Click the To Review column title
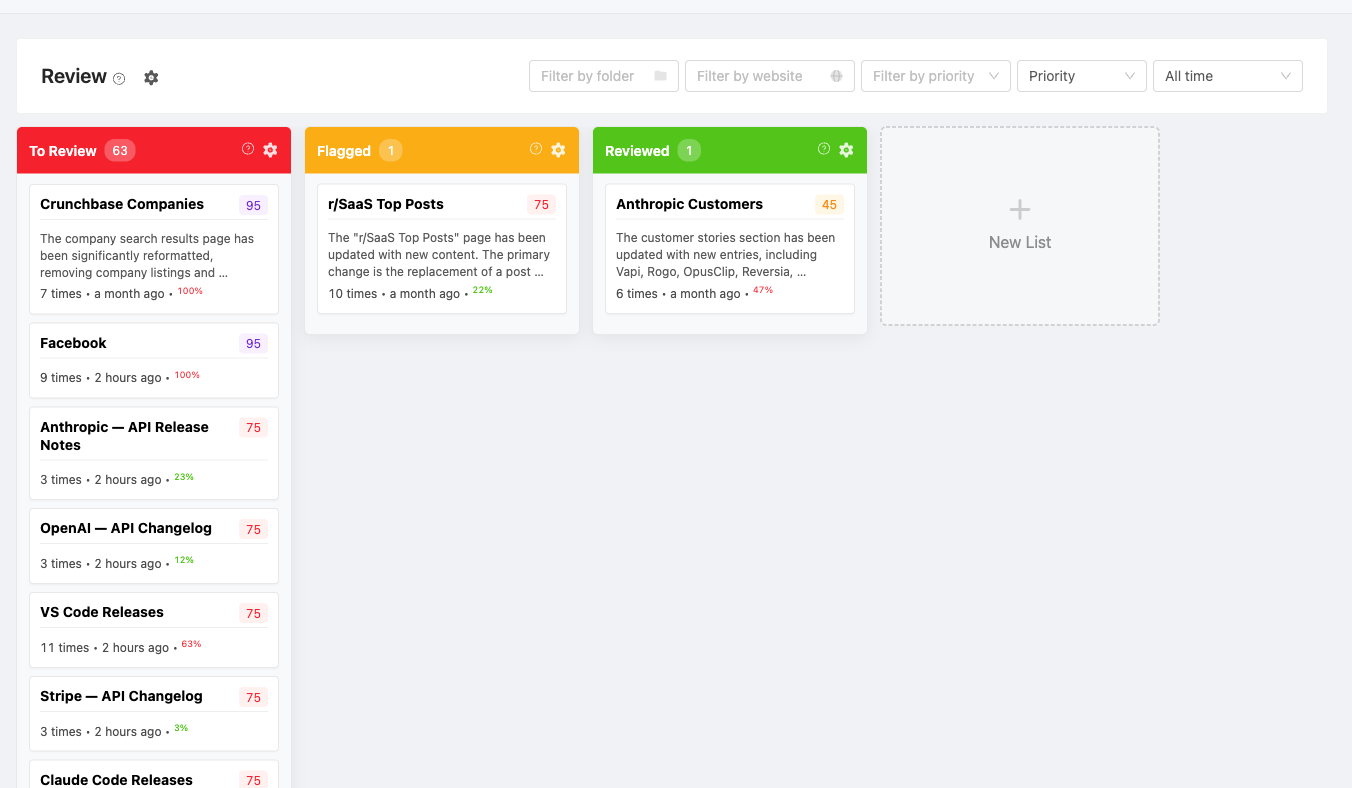This screenshot has height=788, width=1352. (63, 151)
